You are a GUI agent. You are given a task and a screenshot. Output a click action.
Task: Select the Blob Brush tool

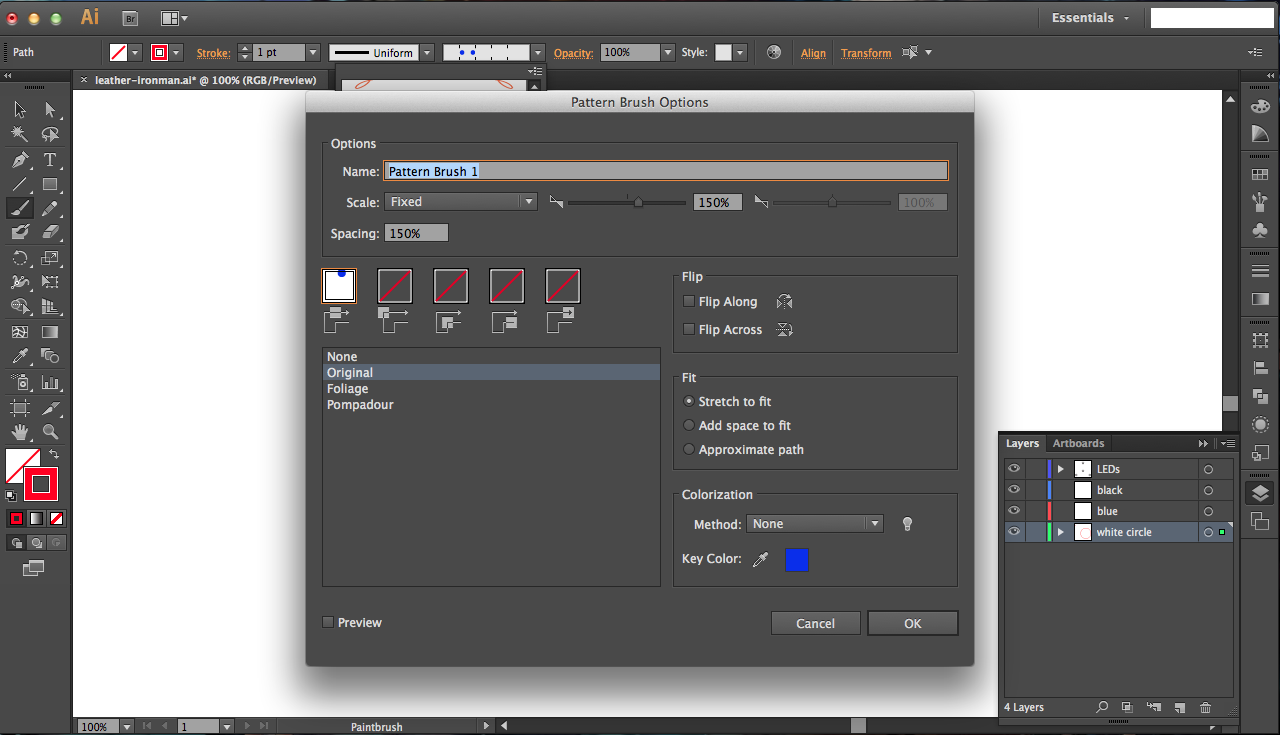pyautogui.click(x=20, y=232)
